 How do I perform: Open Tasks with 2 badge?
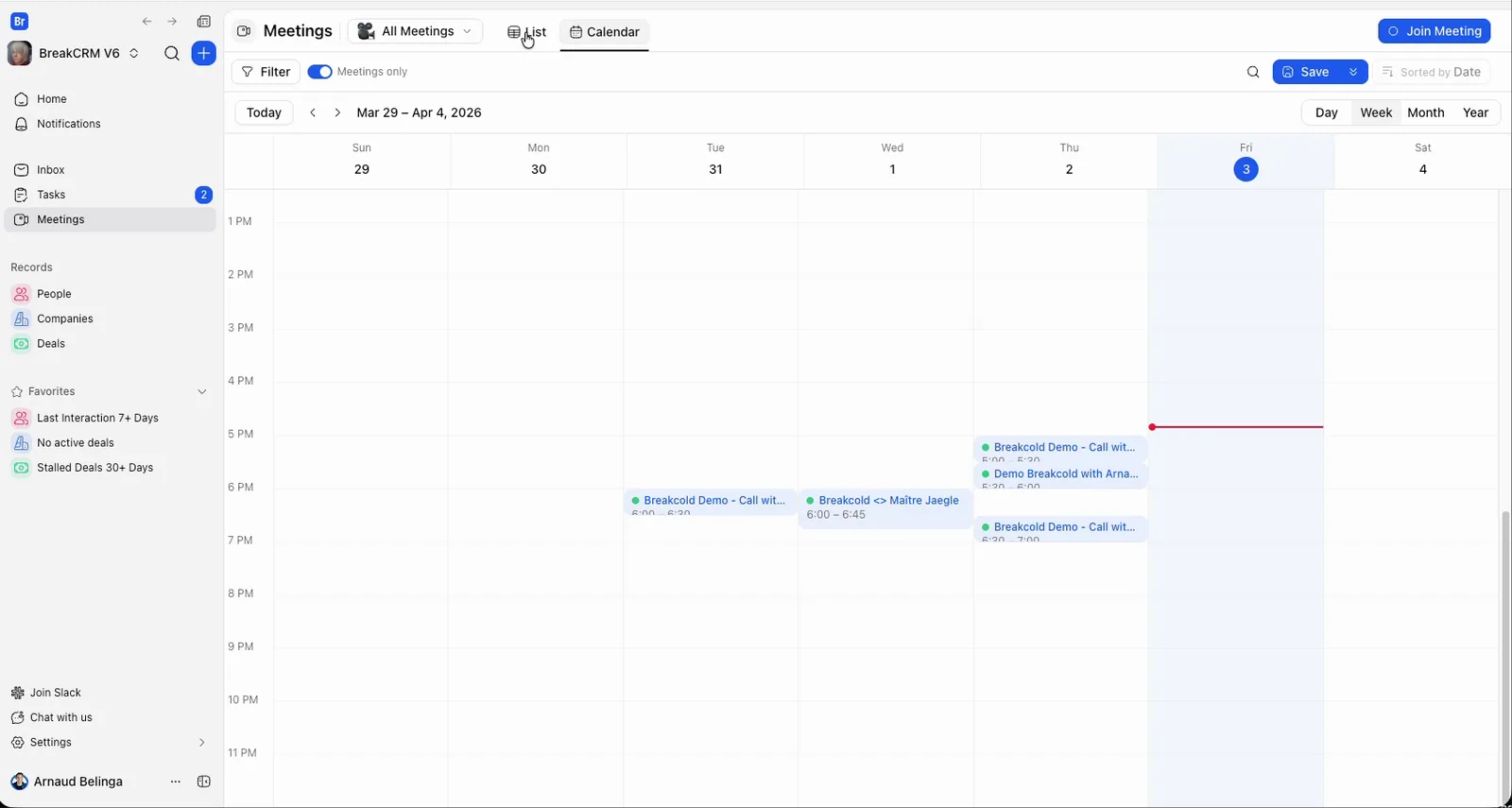(111, 195)
